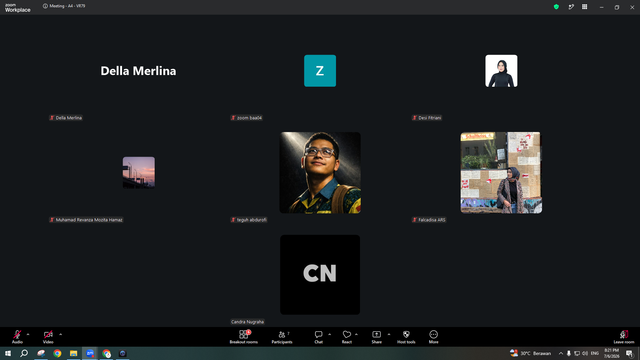Expand the Chat options arrow
640x360 pixels.
[x=329, y=334]
